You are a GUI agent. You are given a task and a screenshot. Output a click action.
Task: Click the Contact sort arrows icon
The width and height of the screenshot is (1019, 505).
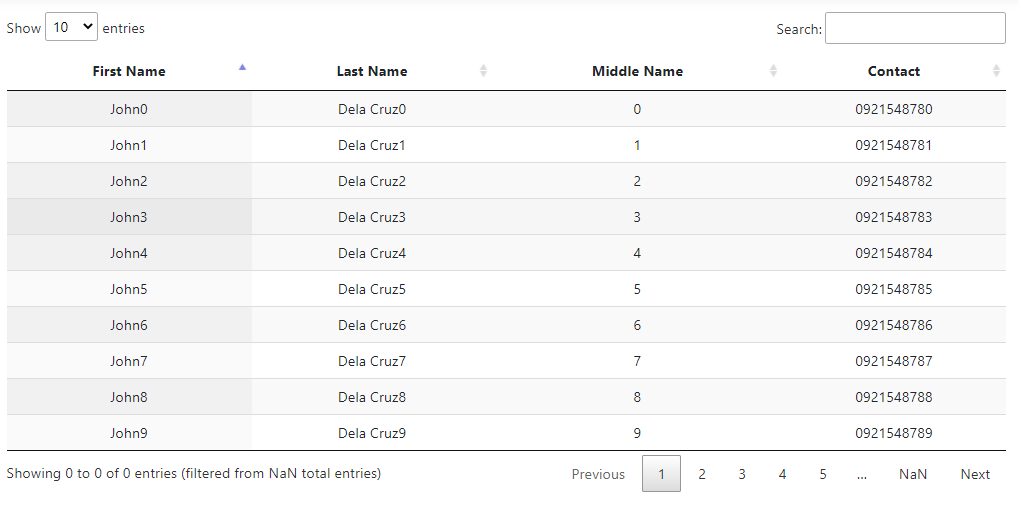(996, 71)
